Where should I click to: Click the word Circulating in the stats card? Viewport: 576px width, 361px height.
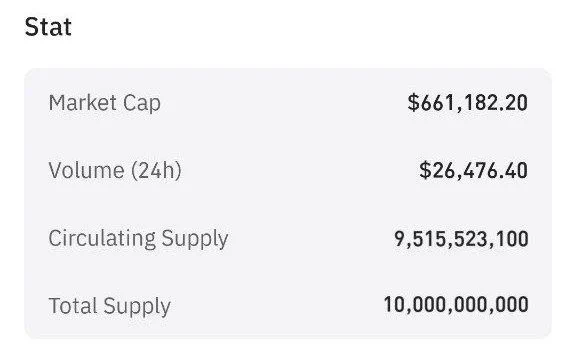[x=102, y=239]
